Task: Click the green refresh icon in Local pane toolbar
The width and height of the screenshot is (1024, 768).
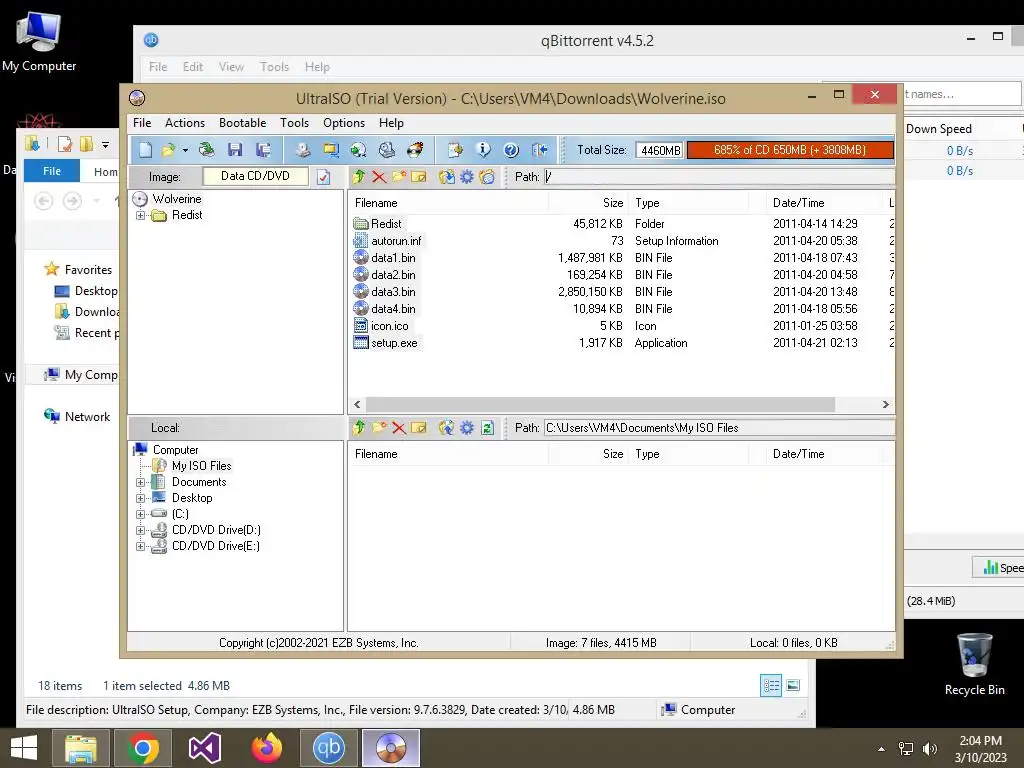Action: [487, 428]
